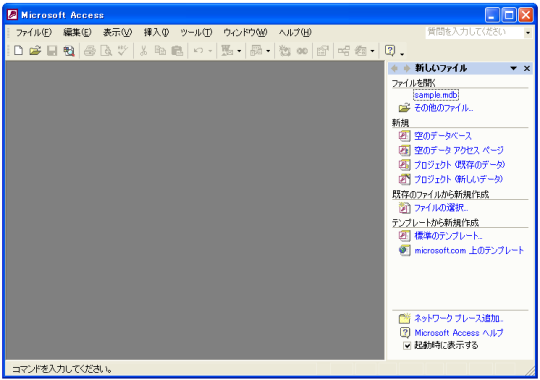Viewport: 540px width, 380px height.
Task: Open the ファイル(F) menu
Action: pyautogui.click(x=34, y=32)
